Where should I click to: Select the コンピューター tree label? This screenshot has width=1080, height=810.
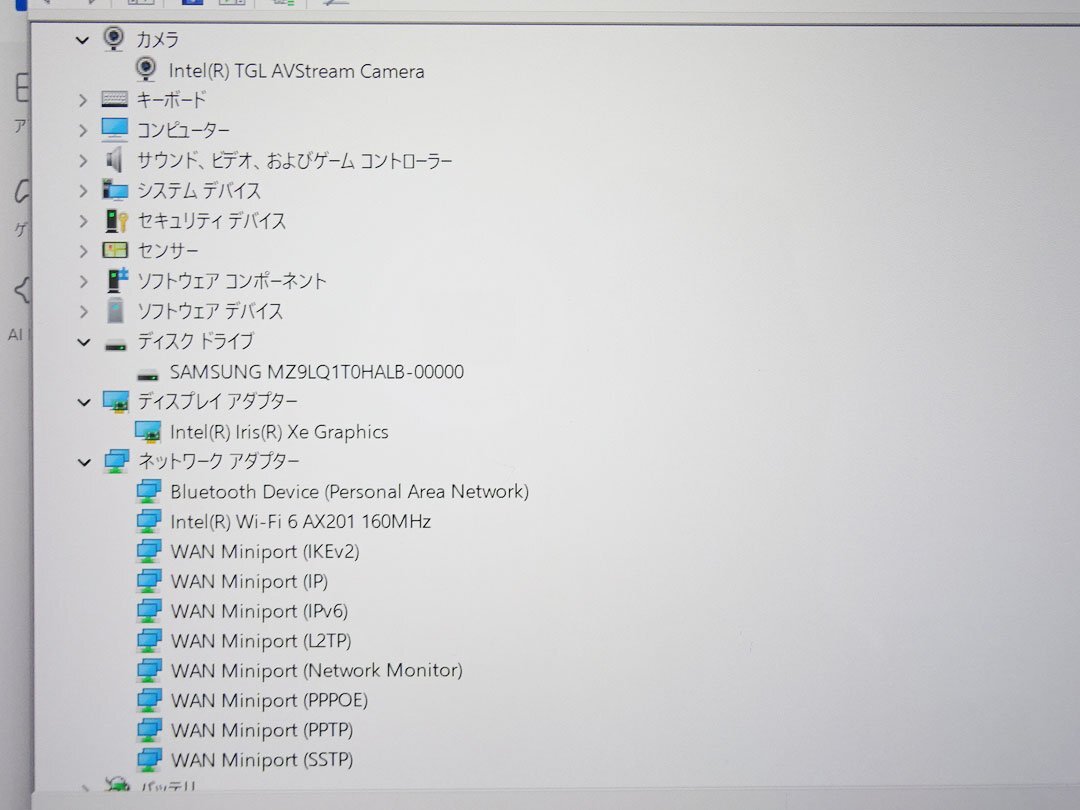[x=183, y=130]
